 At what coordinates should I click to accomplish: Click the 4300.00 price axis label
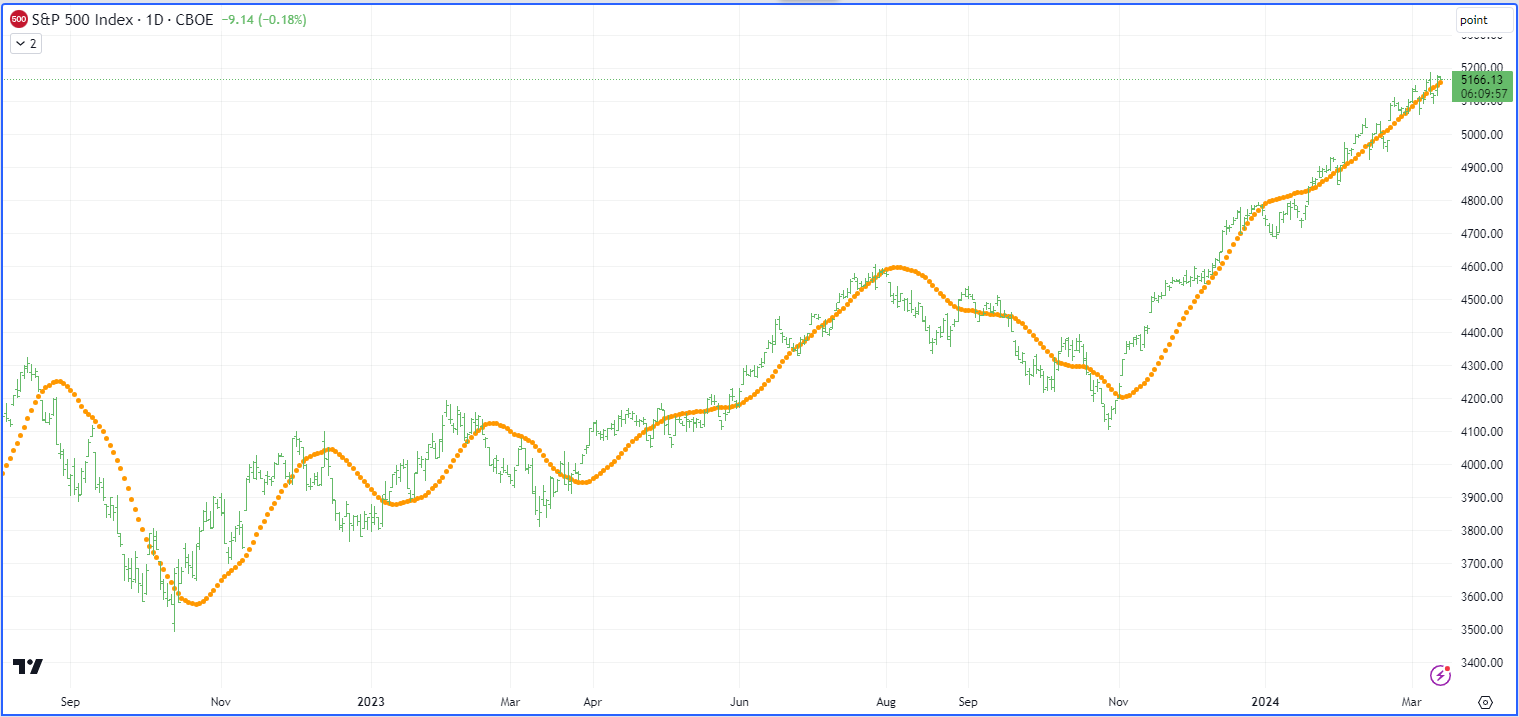(1483, 366)
